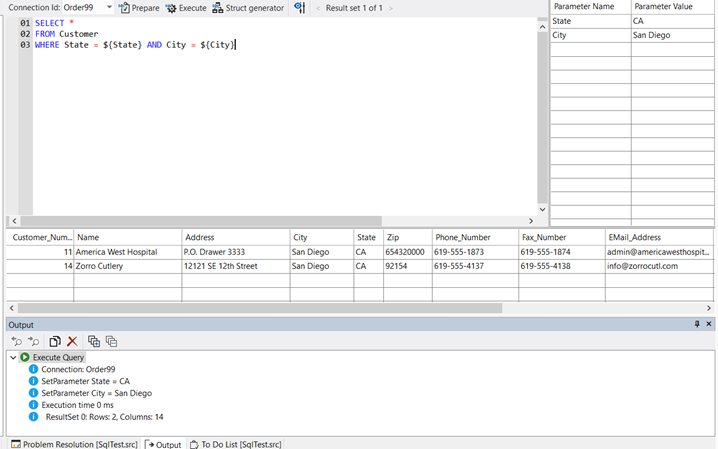Click the EMail_Address column header

coord(659,237)
